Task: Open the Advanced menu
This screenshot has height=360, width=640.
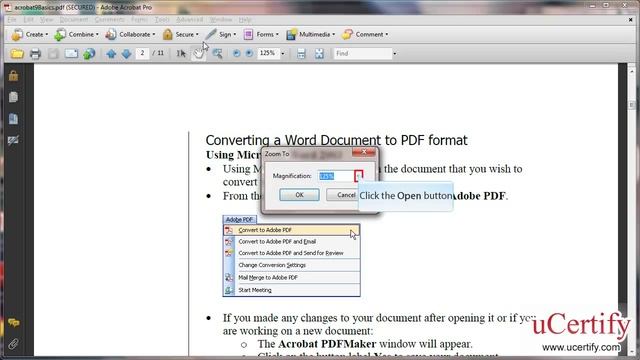Action: (189, 20)
